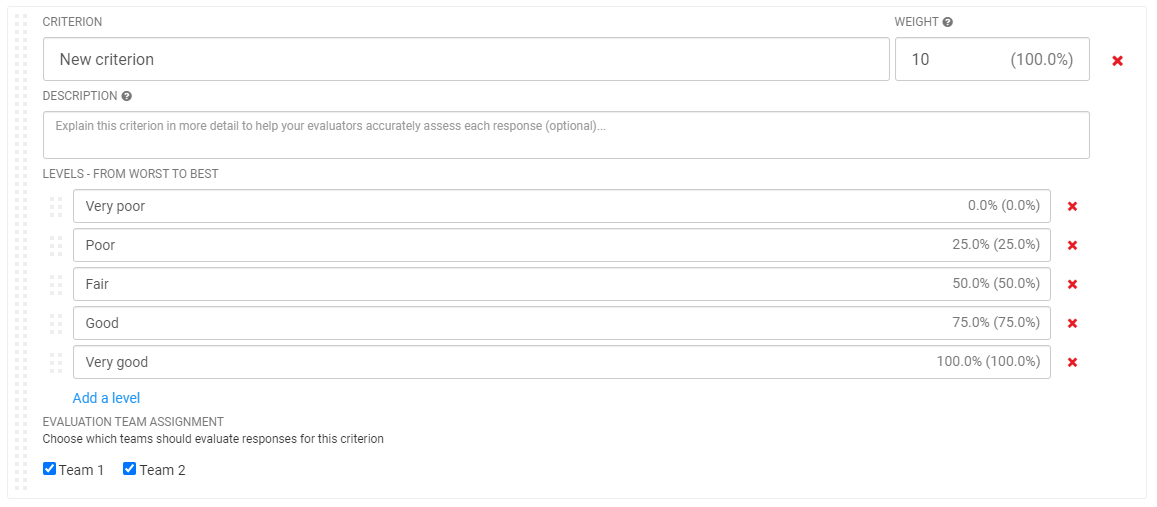Click the Very poor level drag handle
This screenshot has height=507, width=1157.
coord(56,207)
